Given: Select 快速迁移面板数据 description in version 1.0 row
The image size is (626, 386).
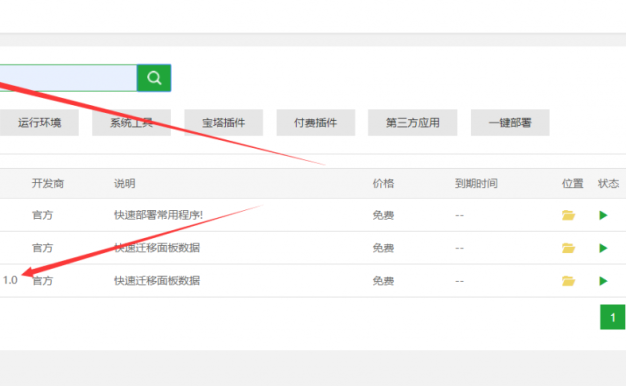Looking at the screenshot, I should pos(157,281).
